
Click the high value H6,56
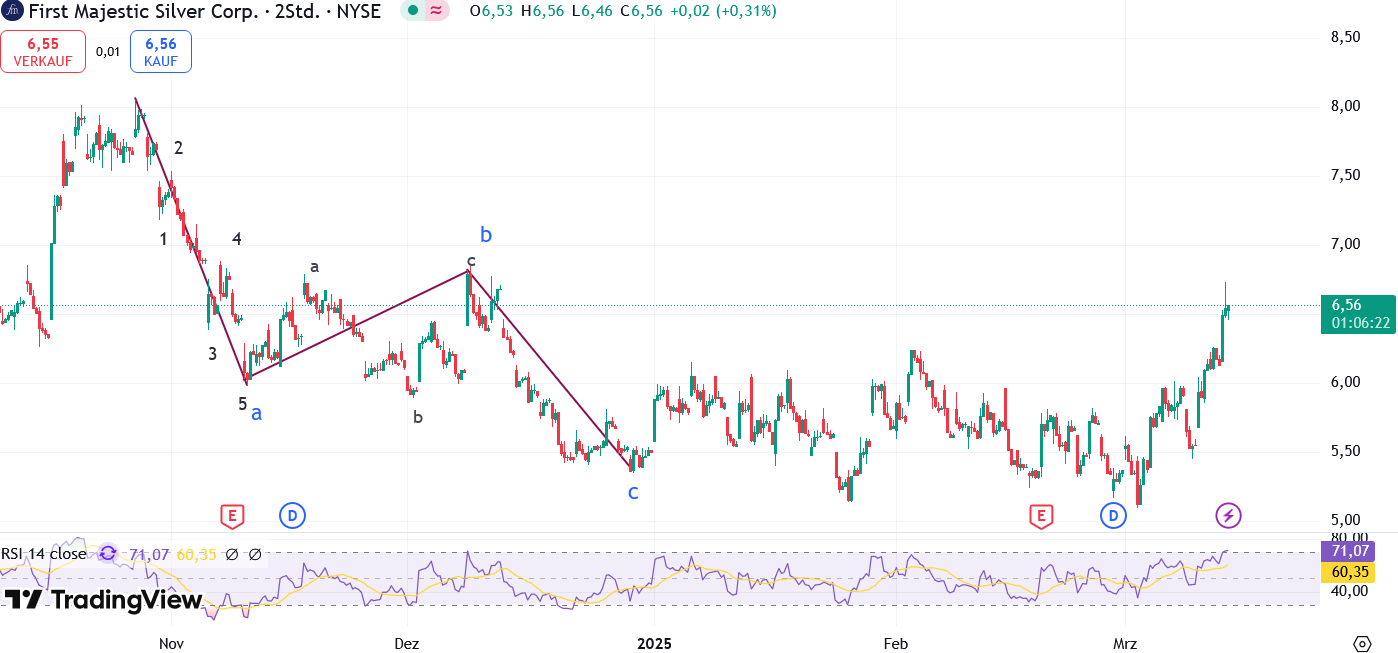pyautogui.click(x=542, y=11)
